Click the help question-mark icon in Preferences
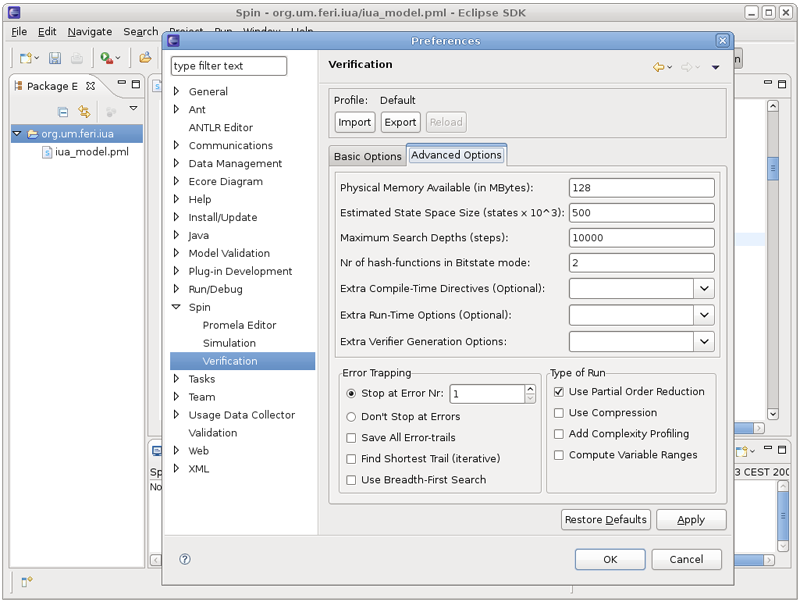The height and width of the screenshot is (602, 800). 184,560
